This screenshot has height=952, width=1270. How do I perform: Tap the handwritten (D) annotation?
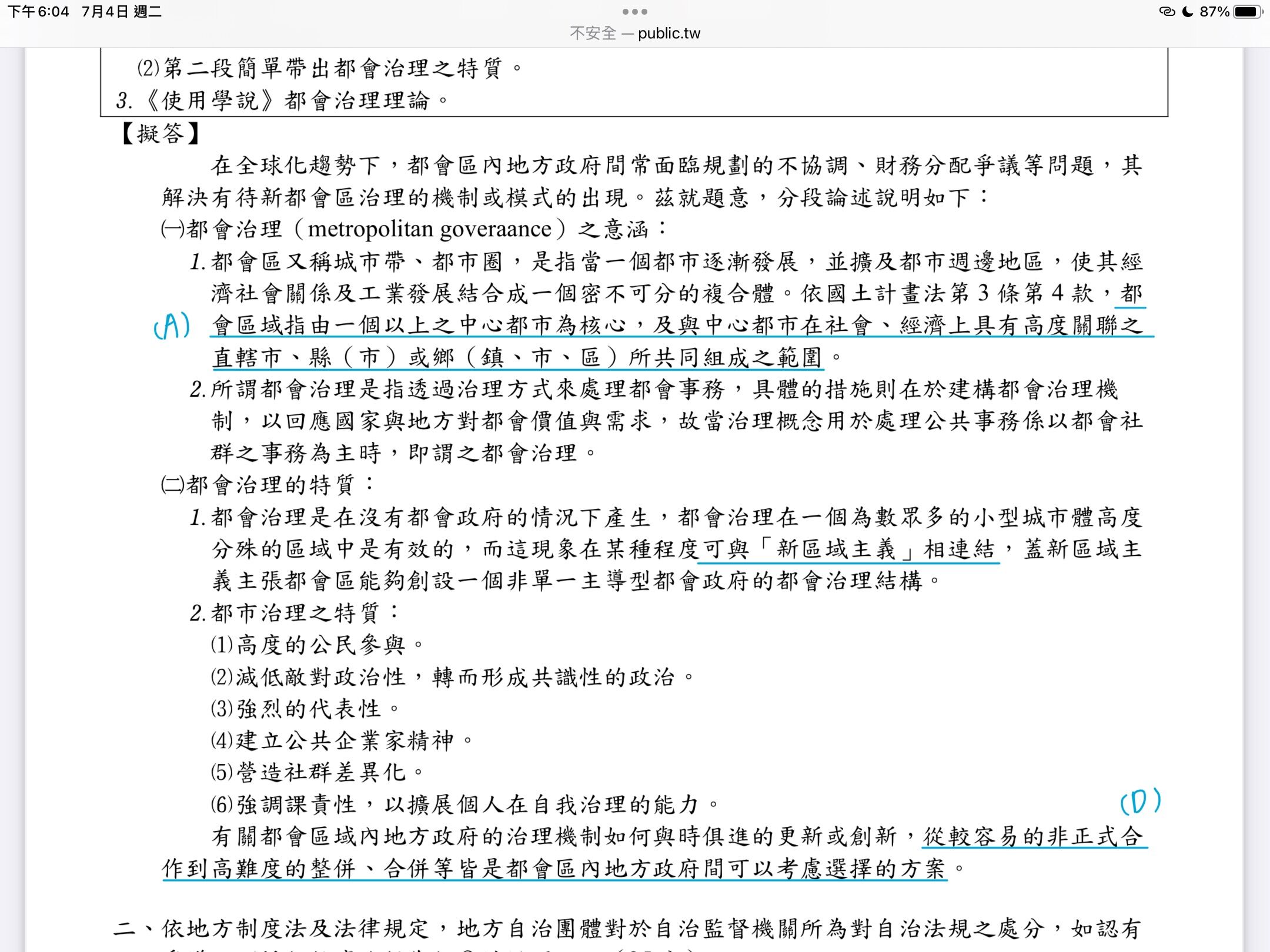(1140, 802)
